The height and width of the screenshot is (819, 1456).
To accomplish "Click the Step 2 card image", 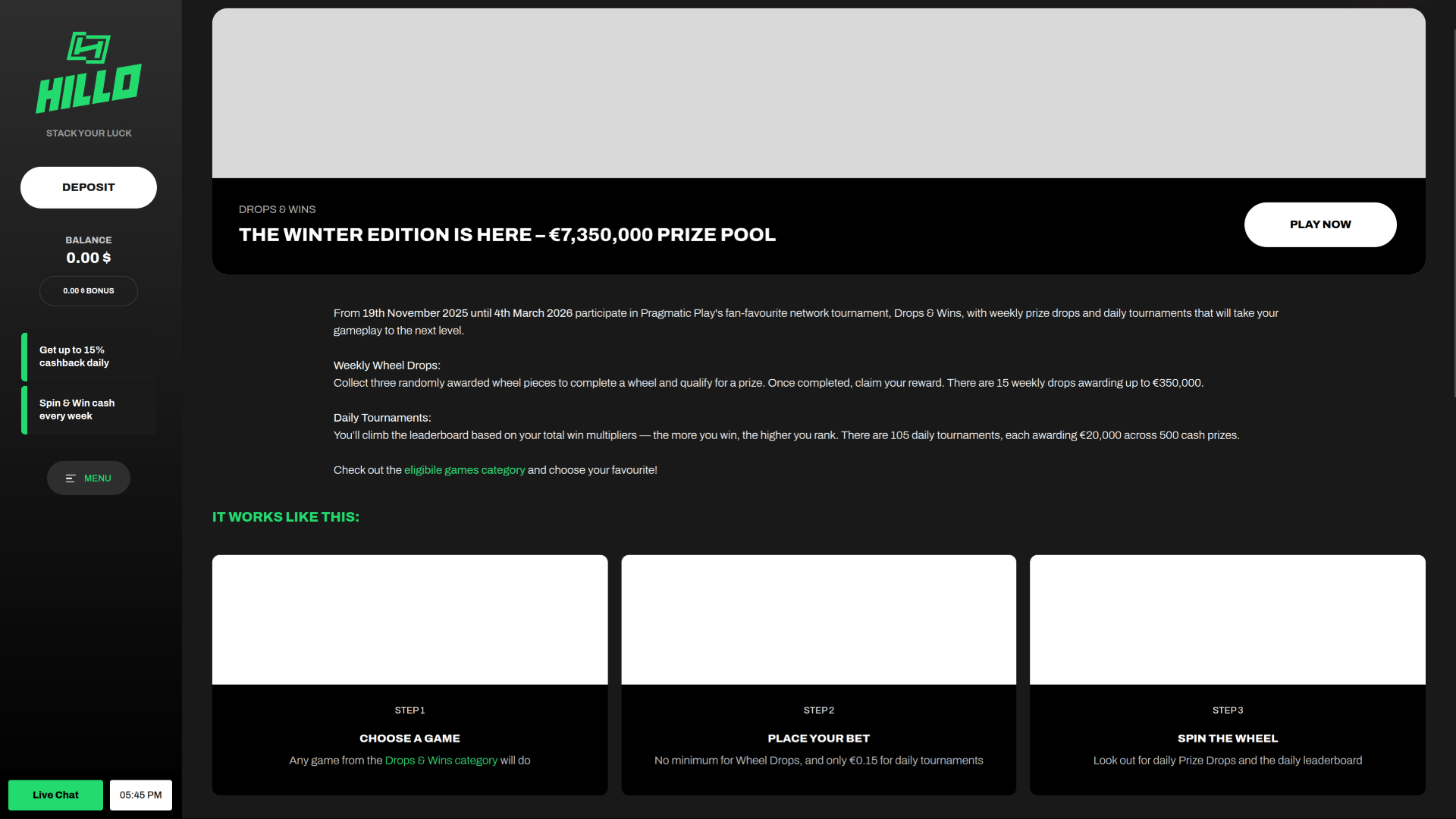I will pyautogui.click(x=818, y=620).
